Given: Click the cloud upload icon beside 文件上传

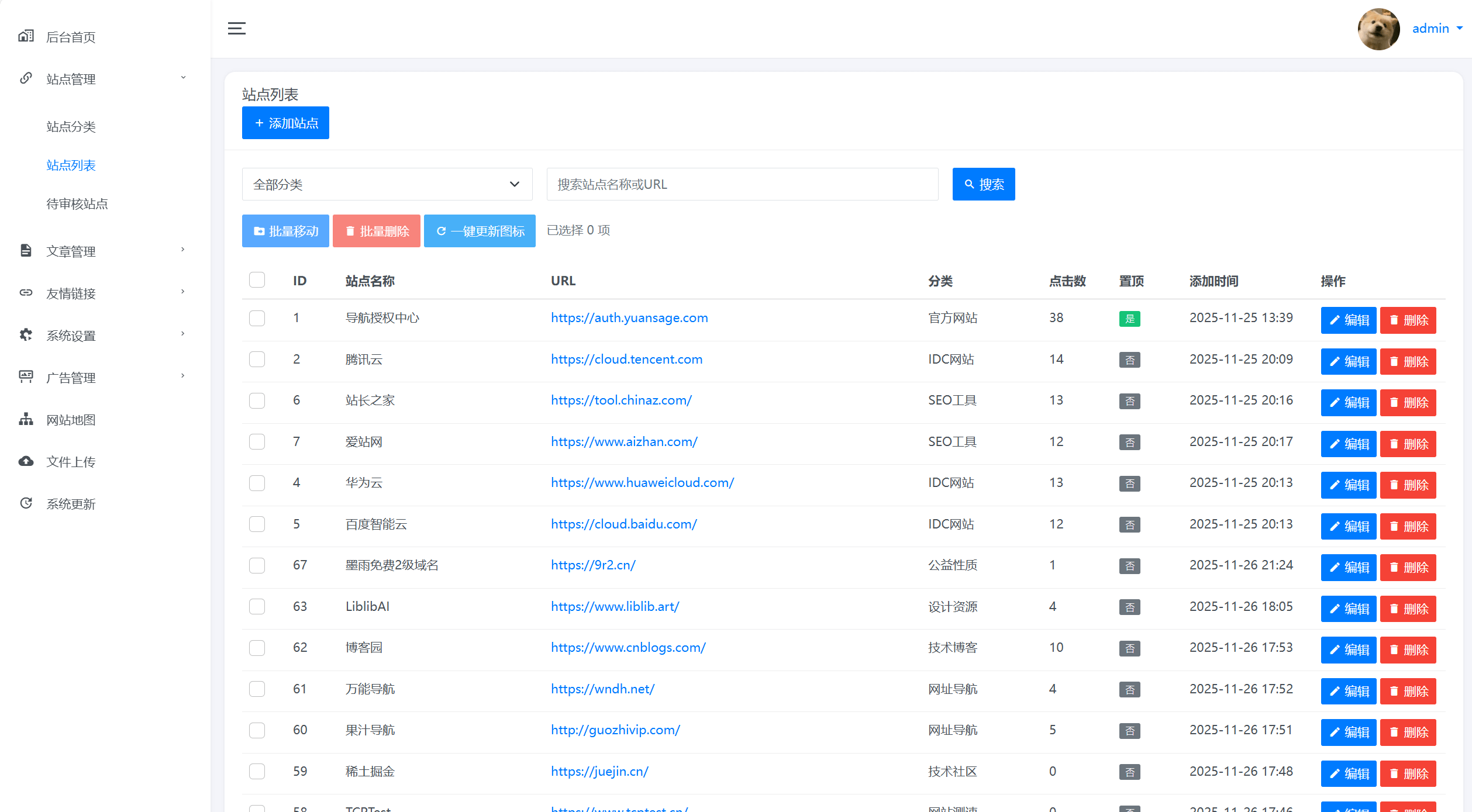Looking at the screenshot, I should (26, 461).
